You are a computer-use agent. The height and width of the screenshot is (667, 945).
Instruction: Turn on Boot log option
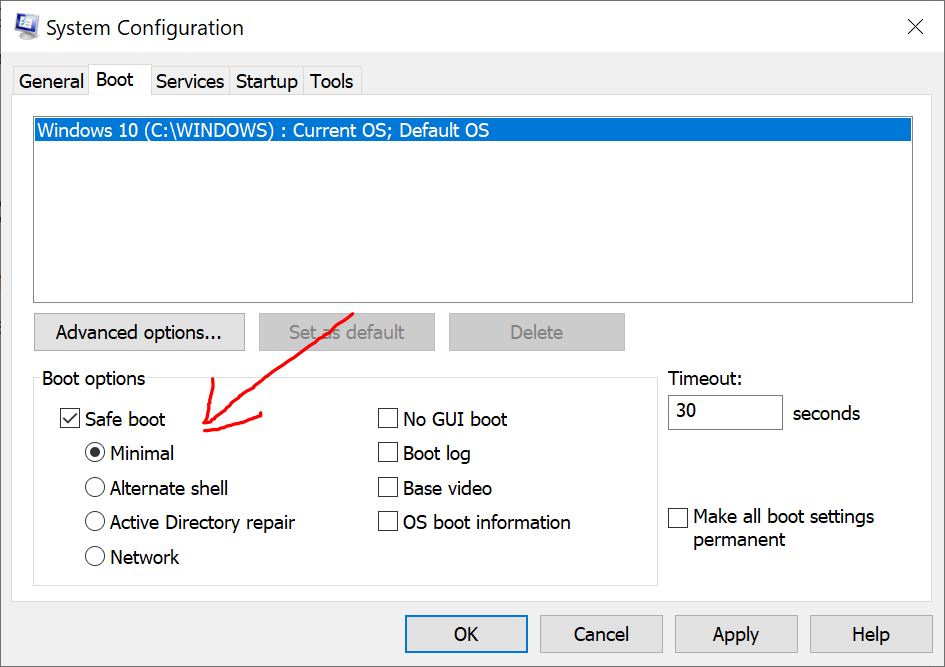tap(388, 452)
